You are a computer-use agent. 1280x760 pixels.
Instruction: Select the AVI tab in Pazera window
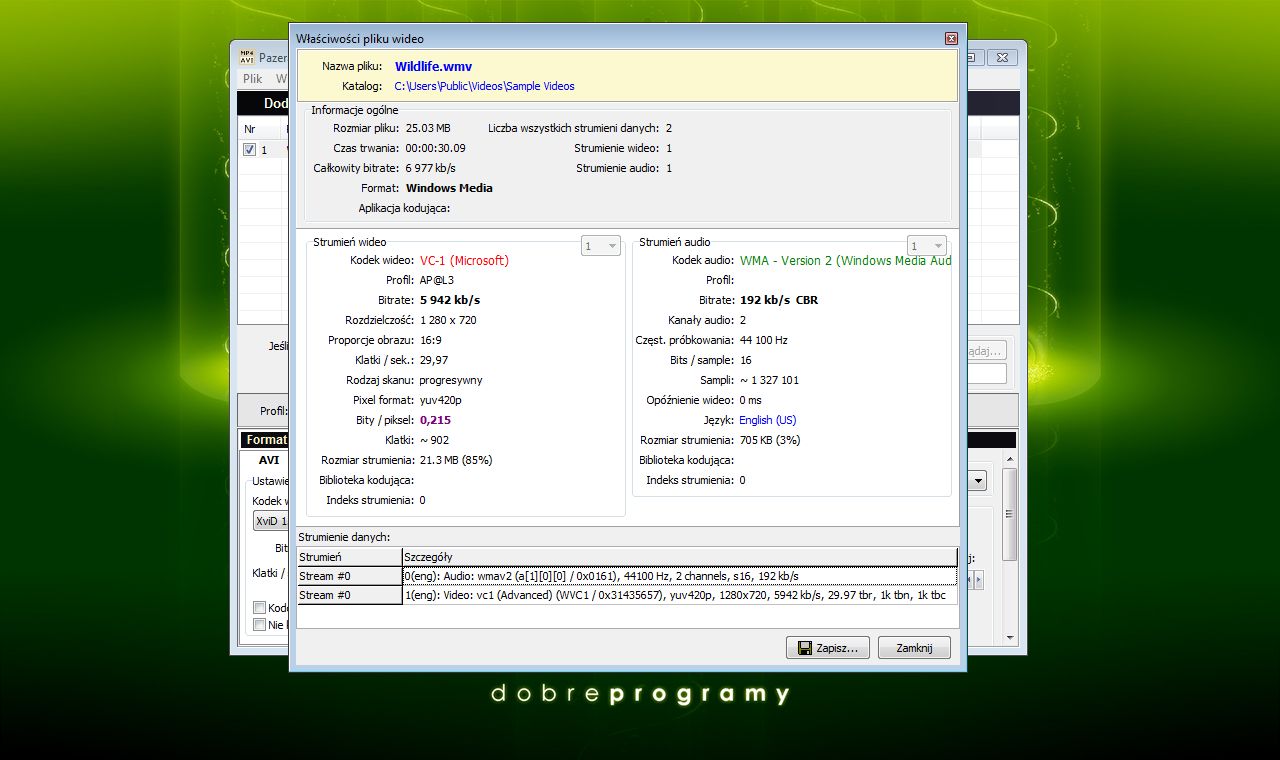(268, 460)
